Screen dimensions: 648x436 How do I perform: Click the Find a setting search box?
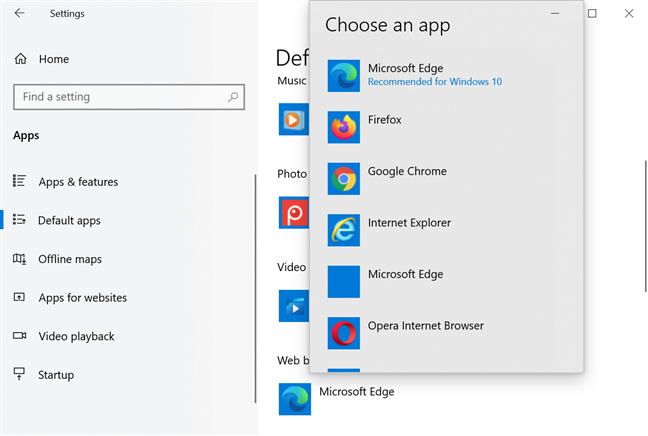[120, 97]
